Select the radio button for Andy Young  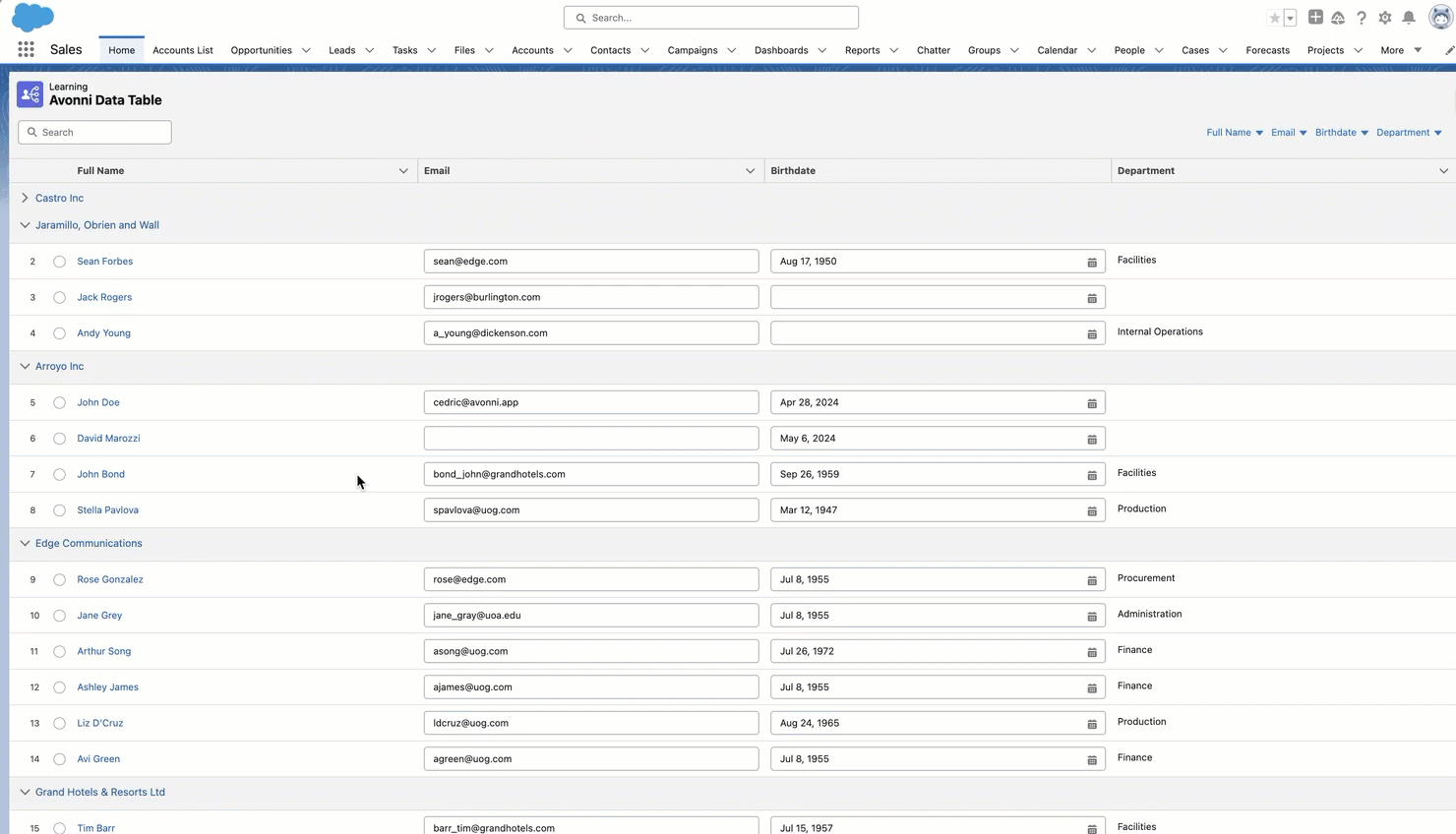[59, 333]
